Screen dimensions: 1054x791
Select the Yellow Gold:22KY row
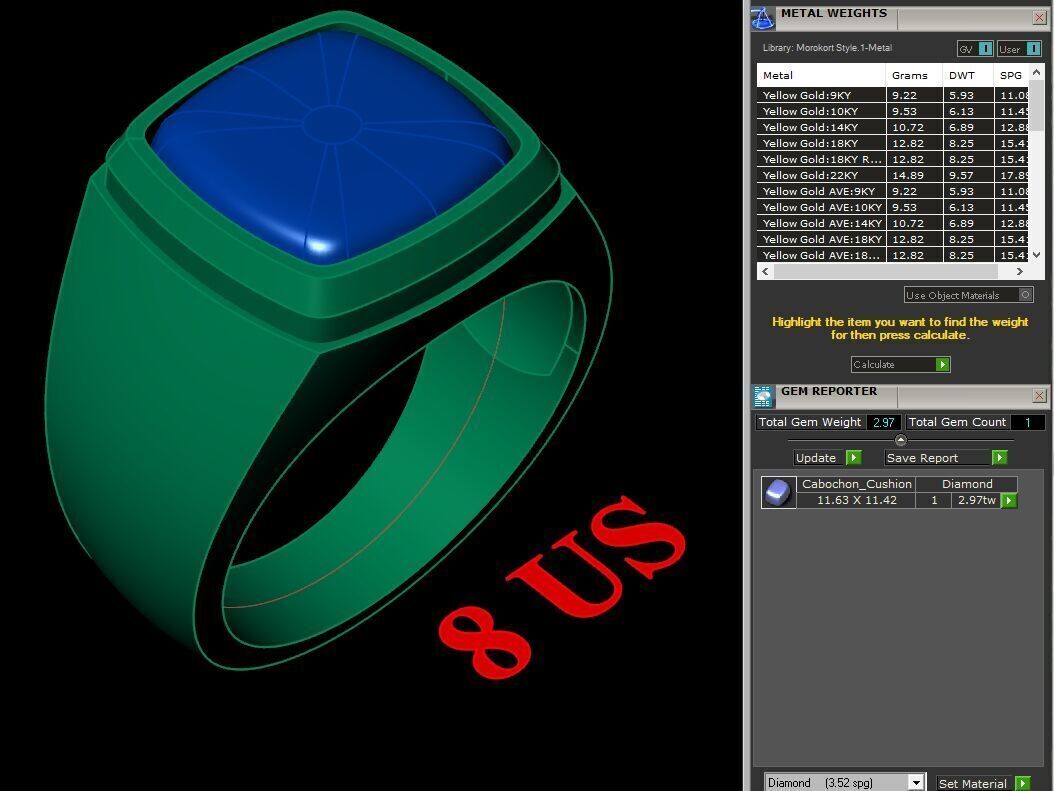[x=893, y=175]
